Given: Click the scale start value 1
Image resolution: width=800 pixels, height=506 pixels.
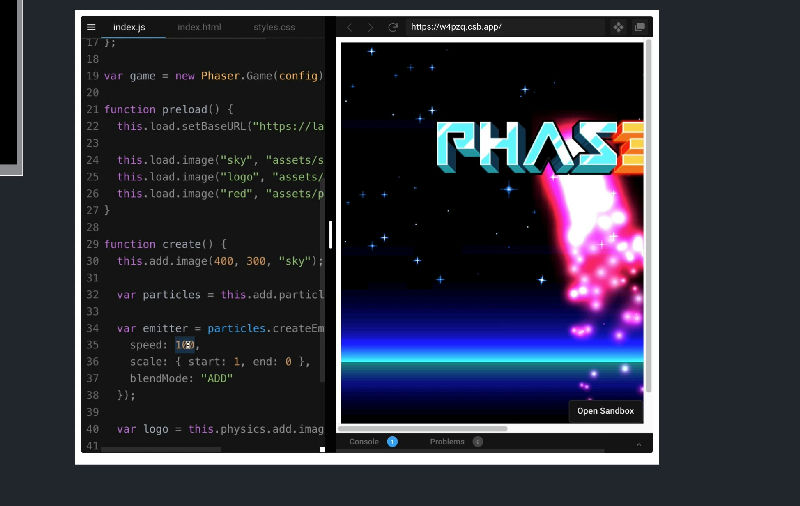Looking at the screenshot, I should [237, 362].
